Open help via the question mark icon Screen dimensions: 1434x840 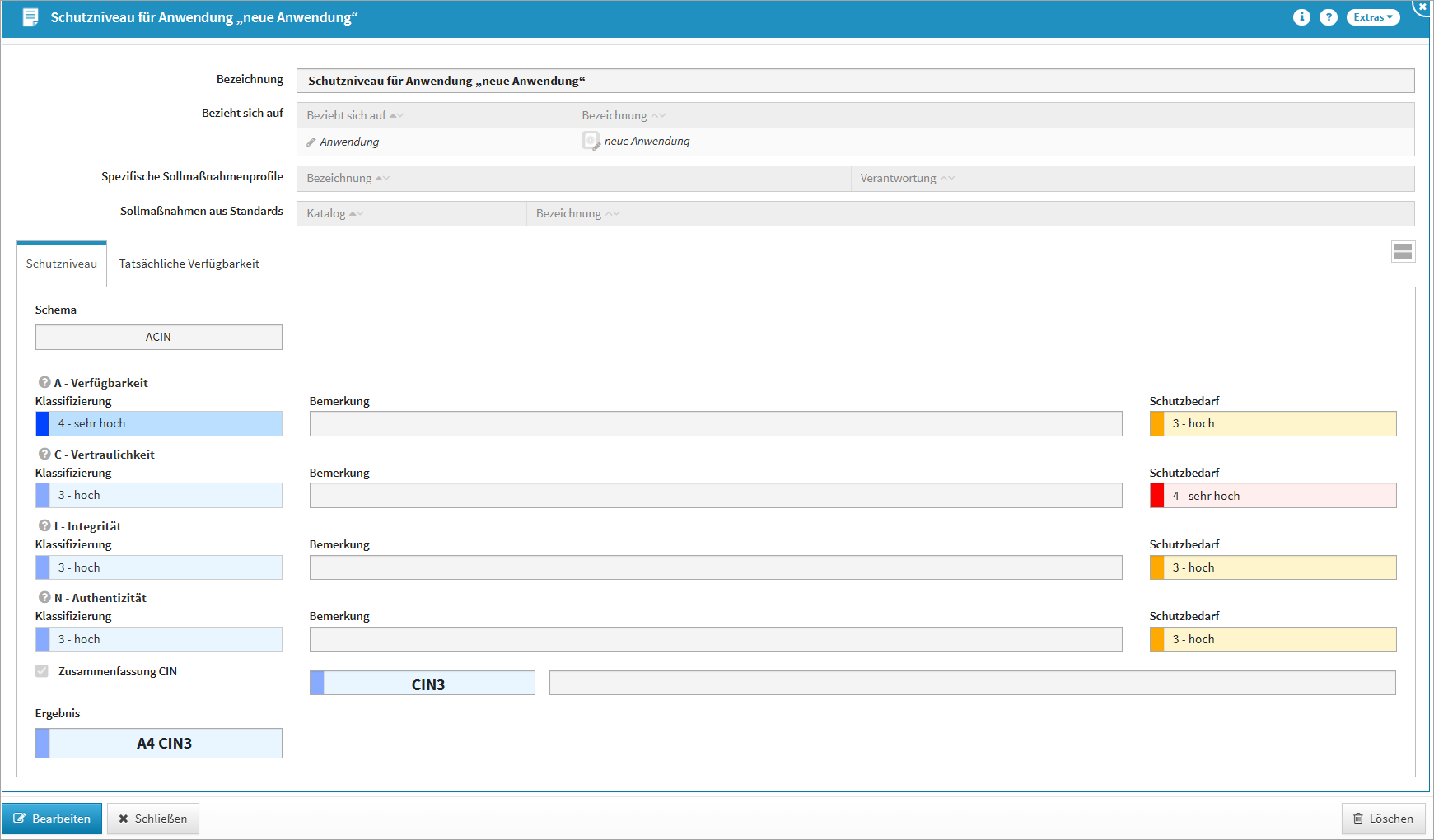pos(1329,17)
